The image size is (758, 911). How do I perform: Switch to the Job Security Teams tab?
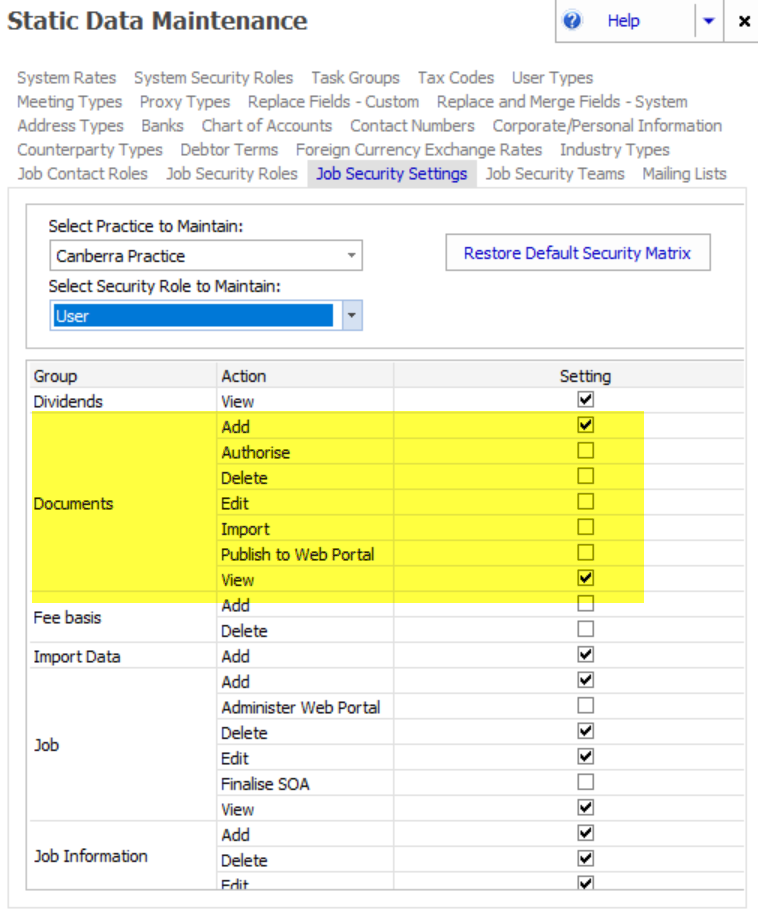click(555, 174)
